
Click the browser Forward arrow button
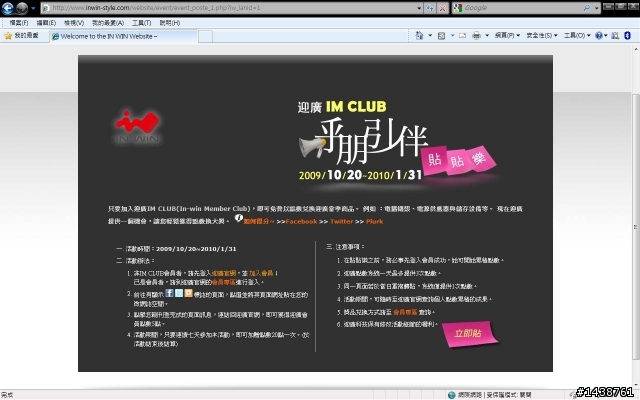tap(22, 8)
